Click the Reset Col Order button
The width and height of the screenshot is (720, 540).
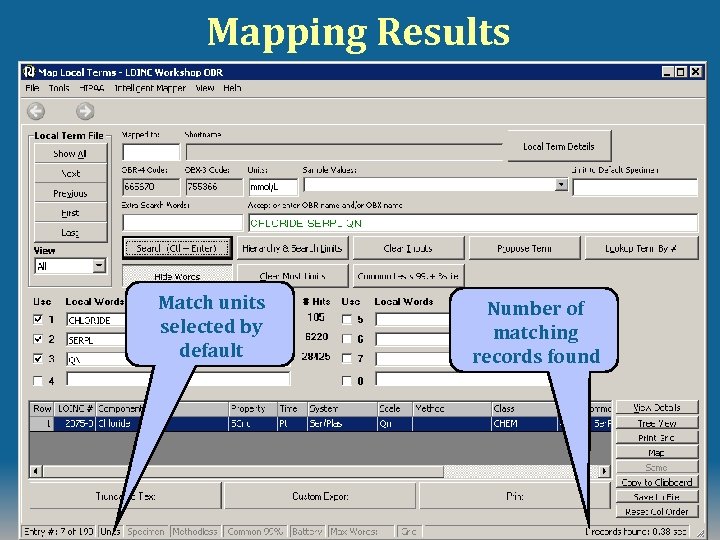pyautogui.click(x=657, y=512)
